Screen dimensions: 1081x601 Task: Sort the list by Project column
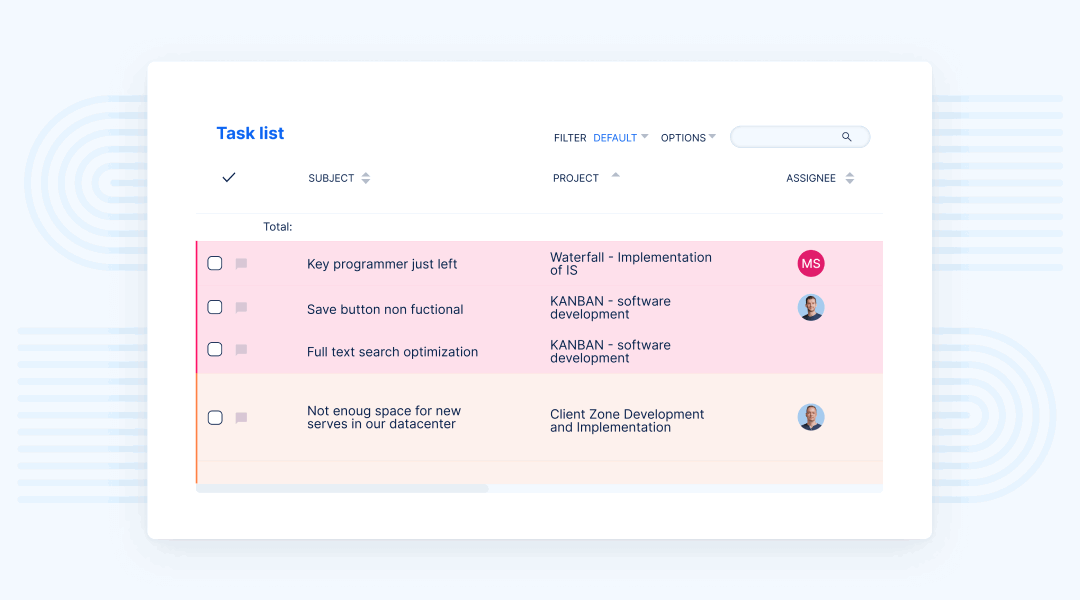pos(615,176)
